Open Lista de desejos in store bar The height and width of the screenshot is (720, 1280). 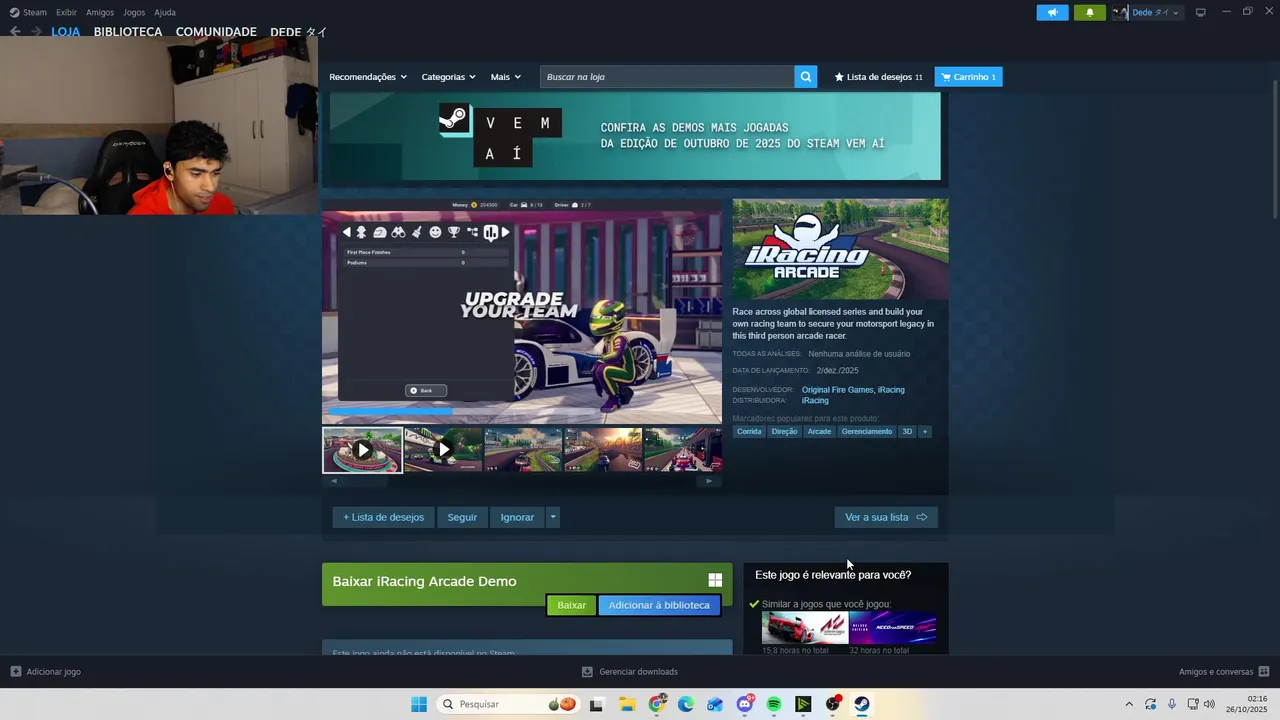point(879,77)
